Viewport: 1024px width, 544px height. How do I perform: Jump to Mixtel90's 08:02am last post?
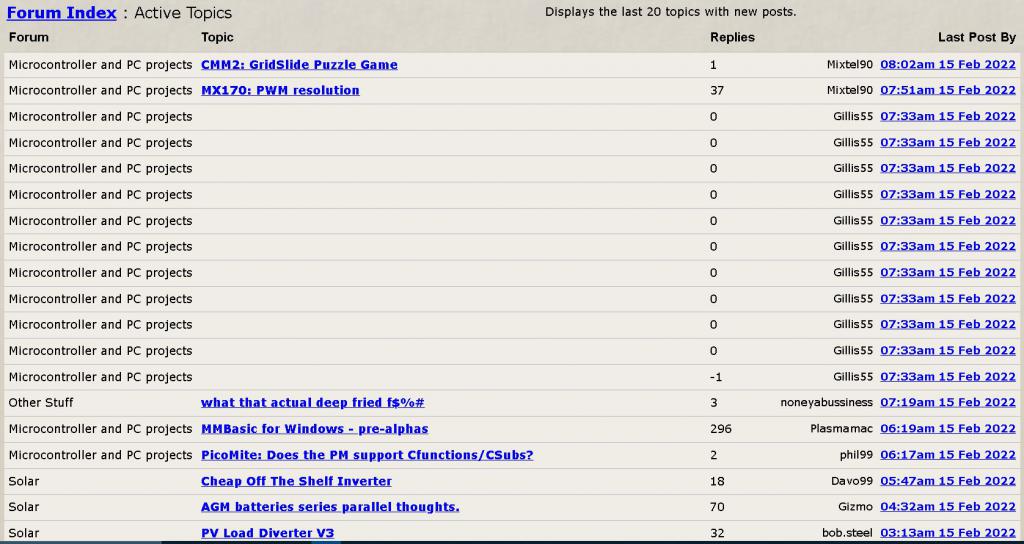point(947,65)
